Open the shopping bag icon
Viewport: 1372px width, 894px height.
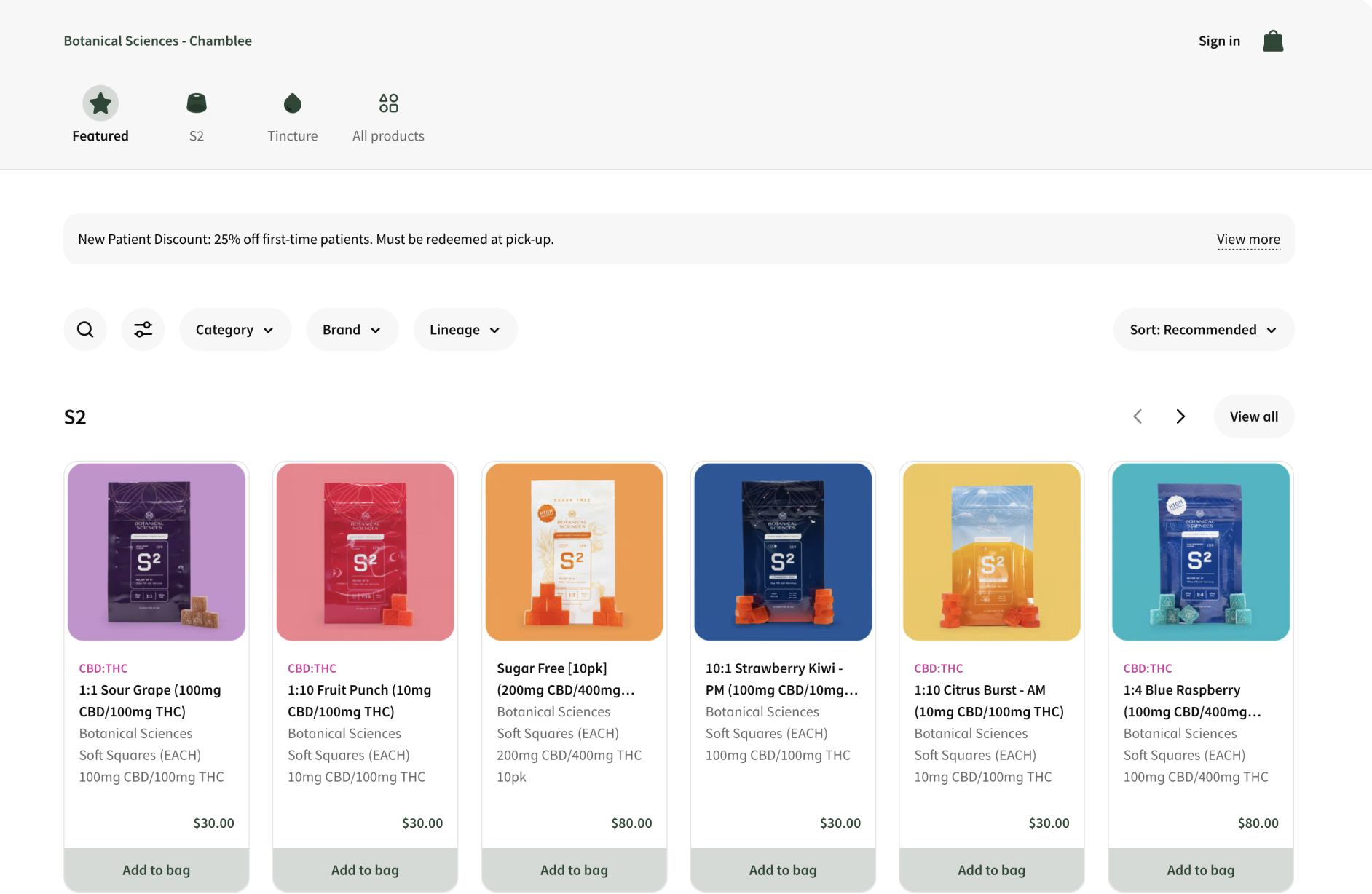pyautogui.click(x=1273, y=41)
